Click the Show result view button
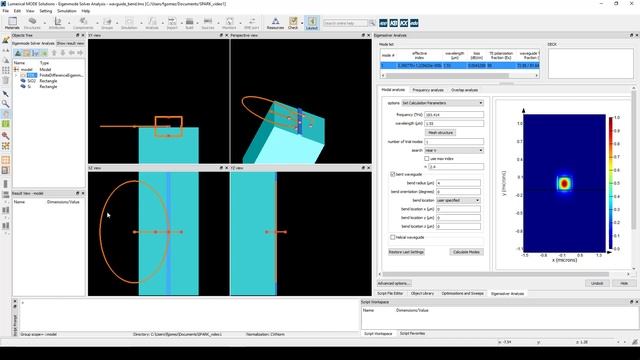This screenshot has width=640, height=360. point(70,43)
